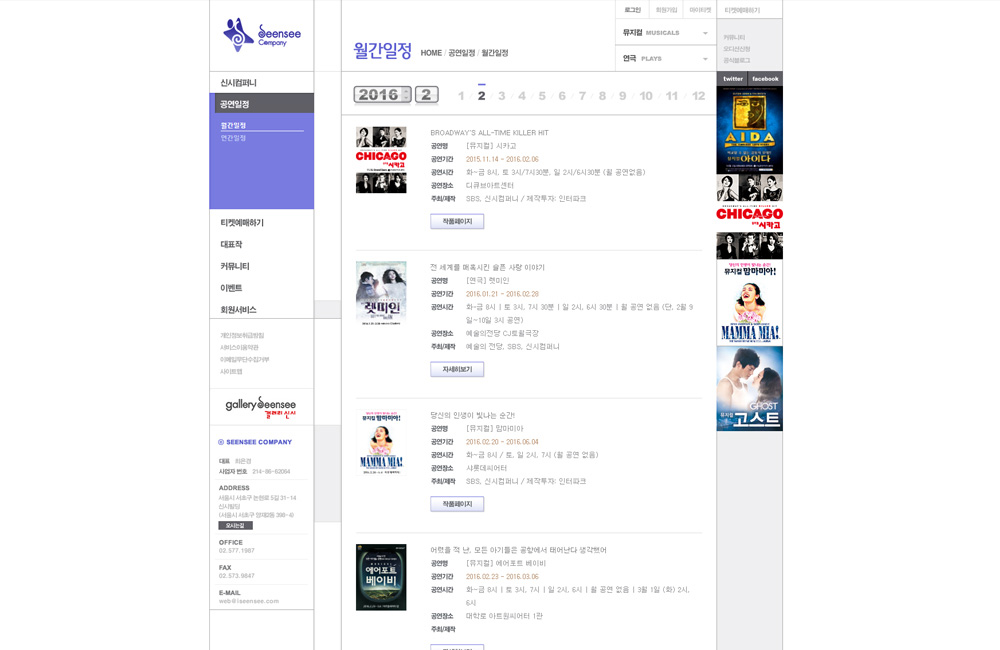Image resolution: width=1000 pixels, height=650 pixels.
Task: Open 커뮤니티 in the left menu
Action: click(x=235, y=266)
